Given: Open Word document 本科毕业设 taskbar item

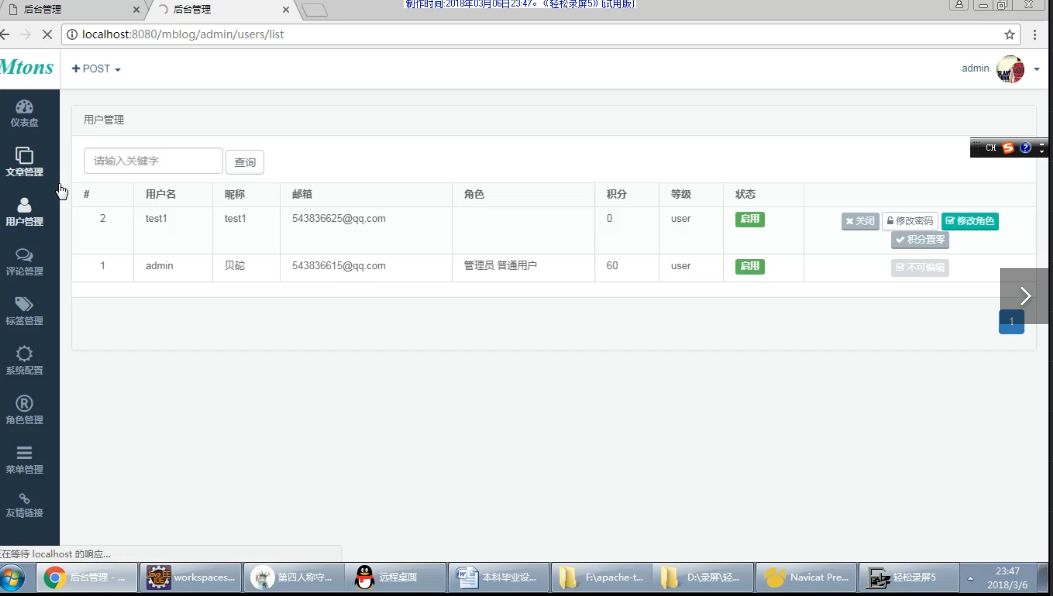Looking at the screenshot, I should (x=498, y=577).
